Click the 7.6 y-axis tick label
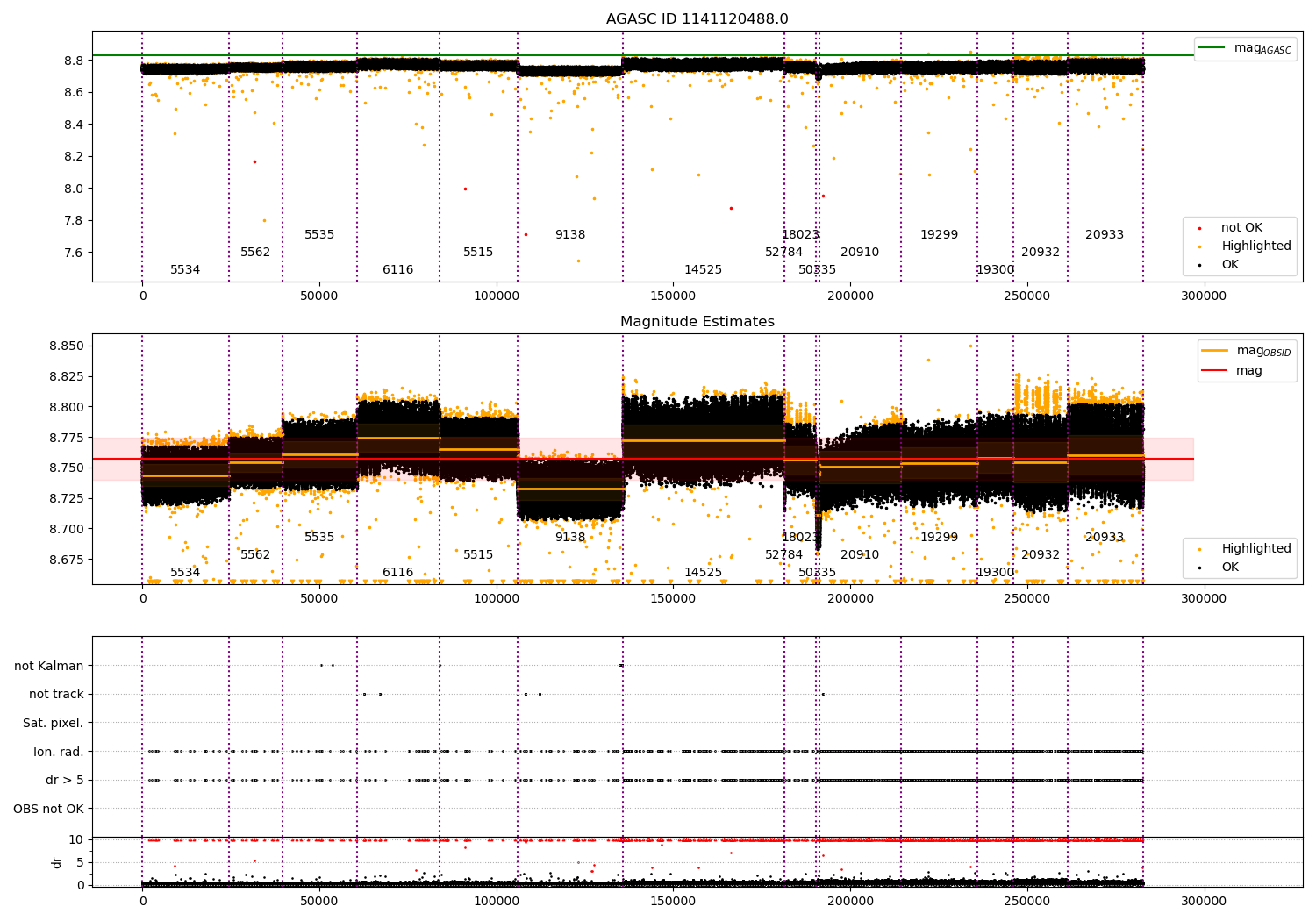Viewport: 1316px width, 921px height. coord(74,253)
